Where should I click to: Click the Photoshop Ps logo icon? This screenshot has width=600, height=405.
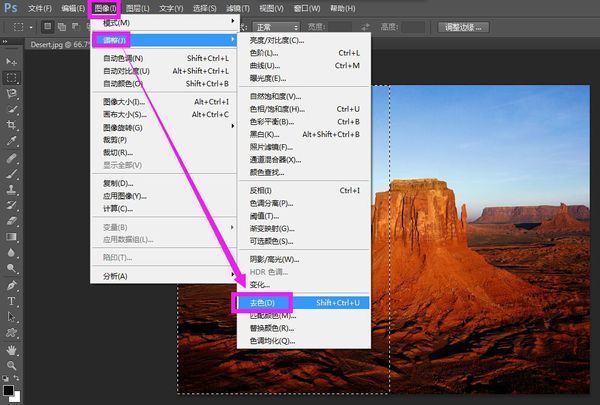point(11,8)
